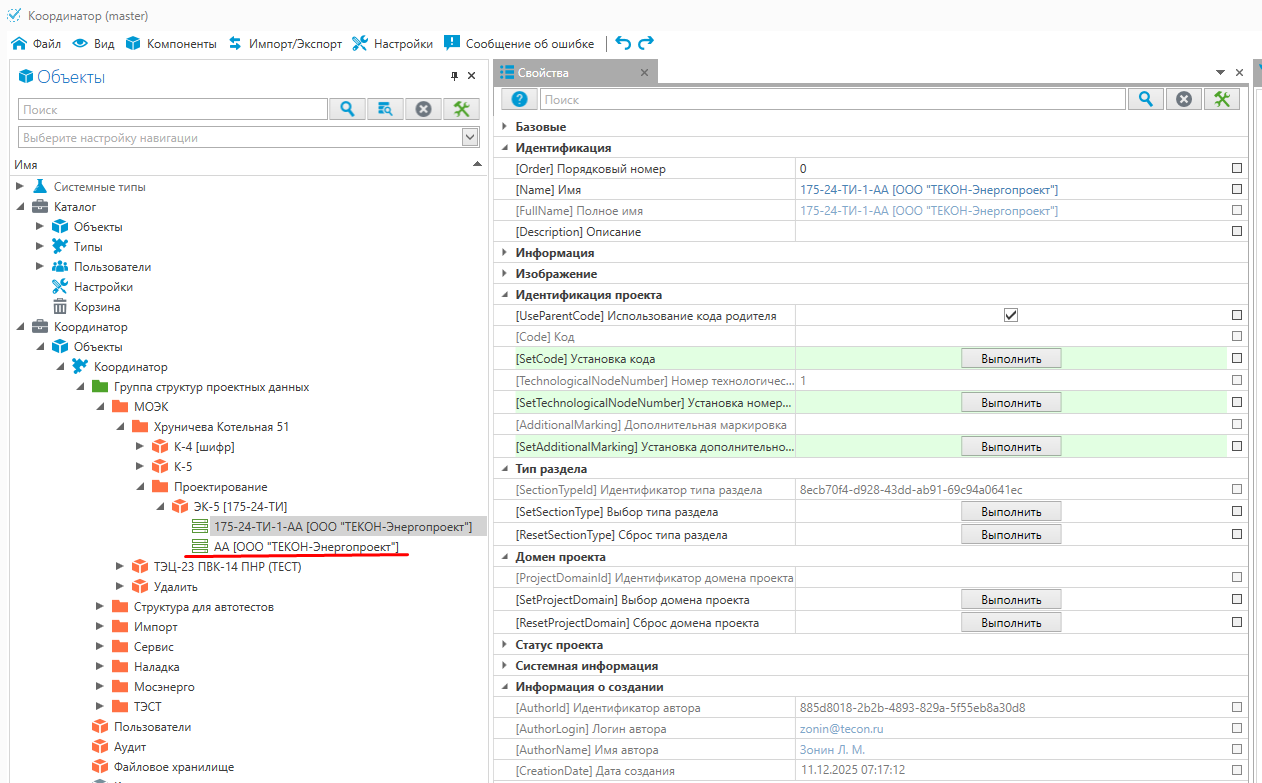Image resolution: width=1262 pixels, height=783 pixels.
Task: Click the advanced search icon in Objects panel
Action: (385, 109)
